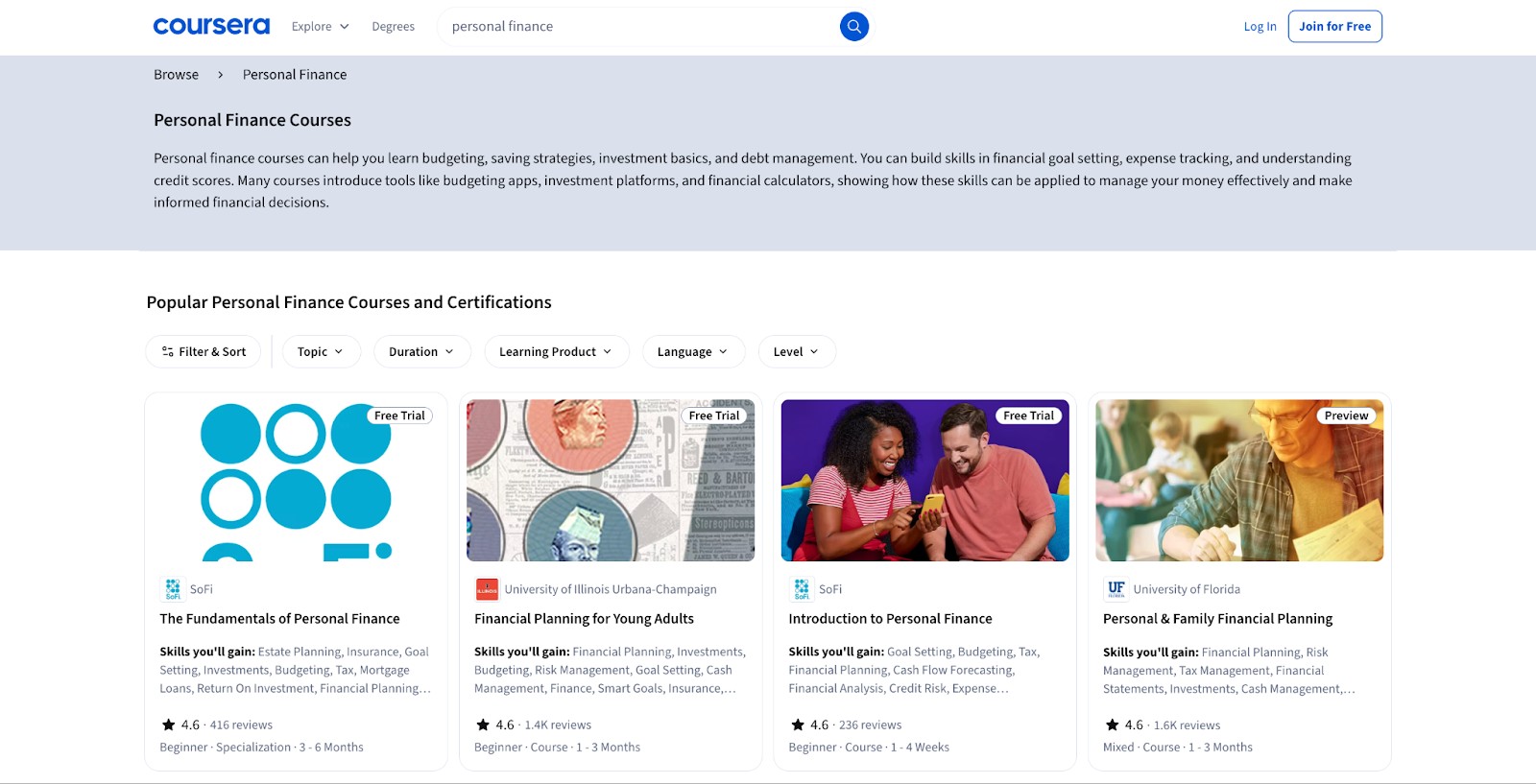
Task: Click the 1.6K reviews text
Action: [x=1187, y=725]
